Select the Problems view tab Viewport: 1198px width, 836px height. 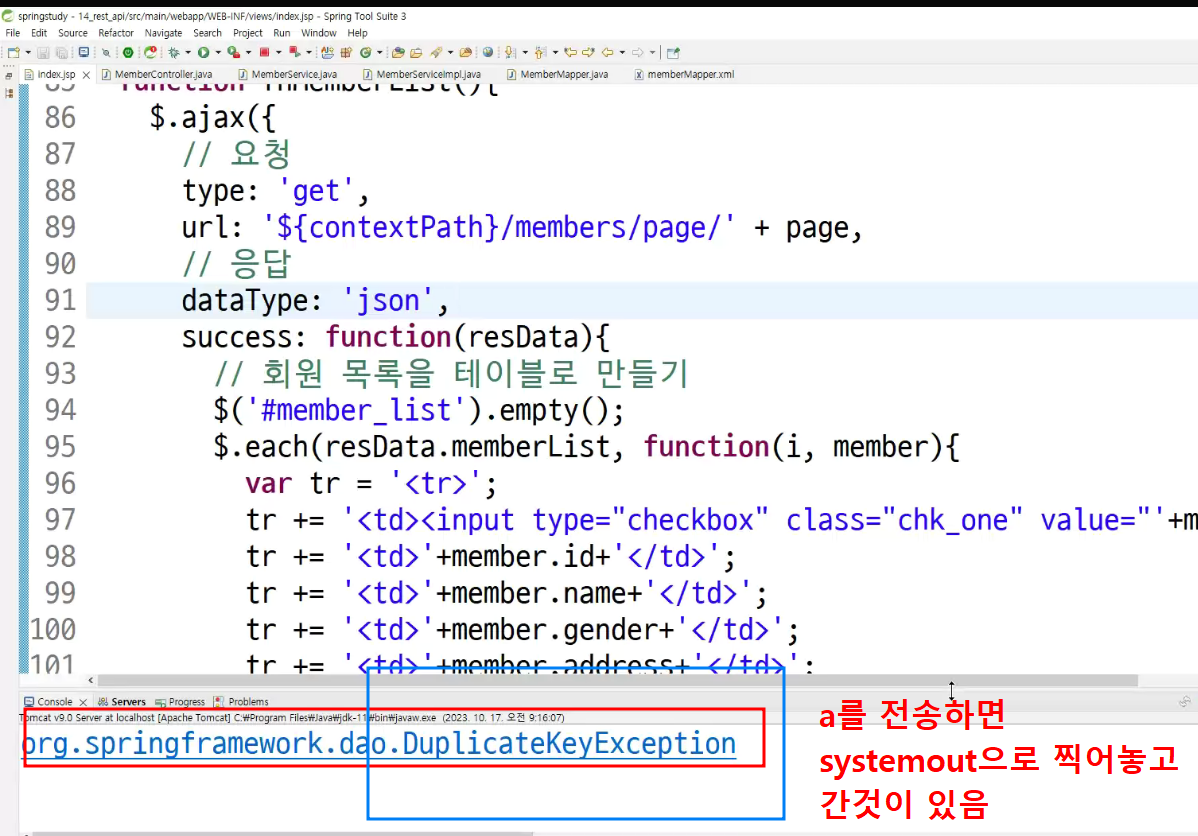pos(241,702)
